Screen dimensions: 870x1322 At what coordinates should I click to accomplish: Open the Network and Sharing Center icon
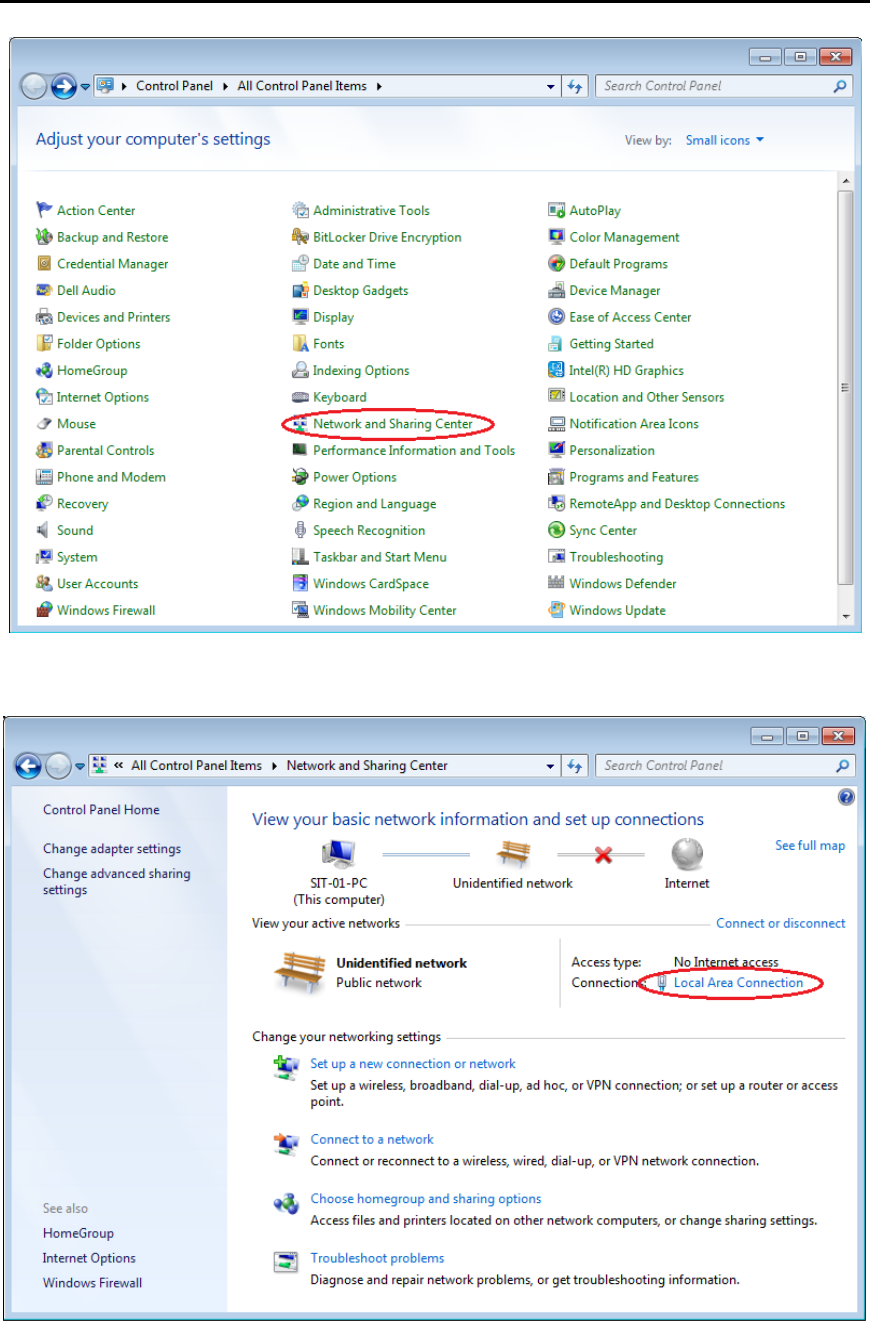point(300,424)
